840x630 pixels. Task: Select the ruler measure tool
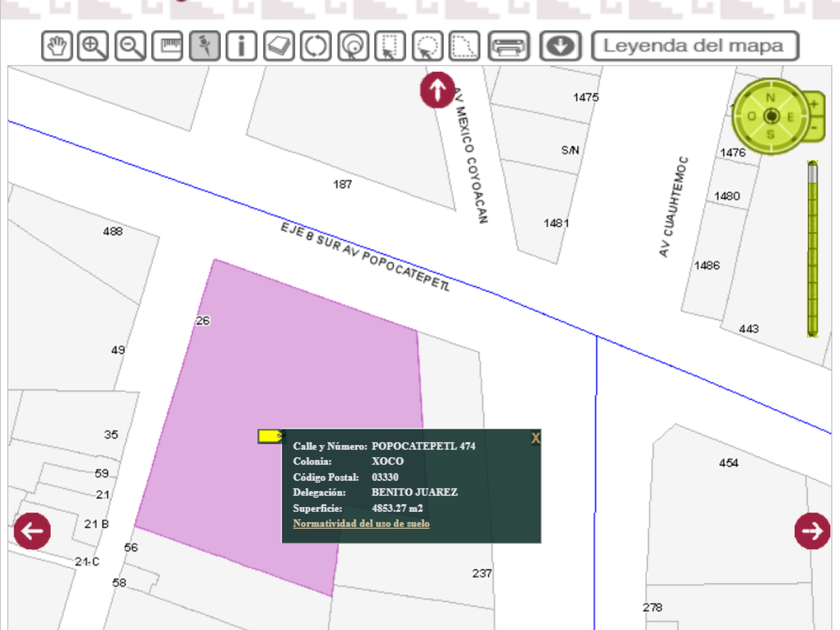[168, 46]
